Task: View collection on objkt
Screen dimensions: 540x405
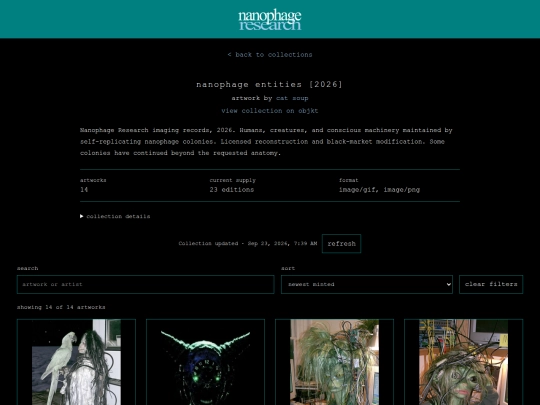Action: (x=270, y=111)
